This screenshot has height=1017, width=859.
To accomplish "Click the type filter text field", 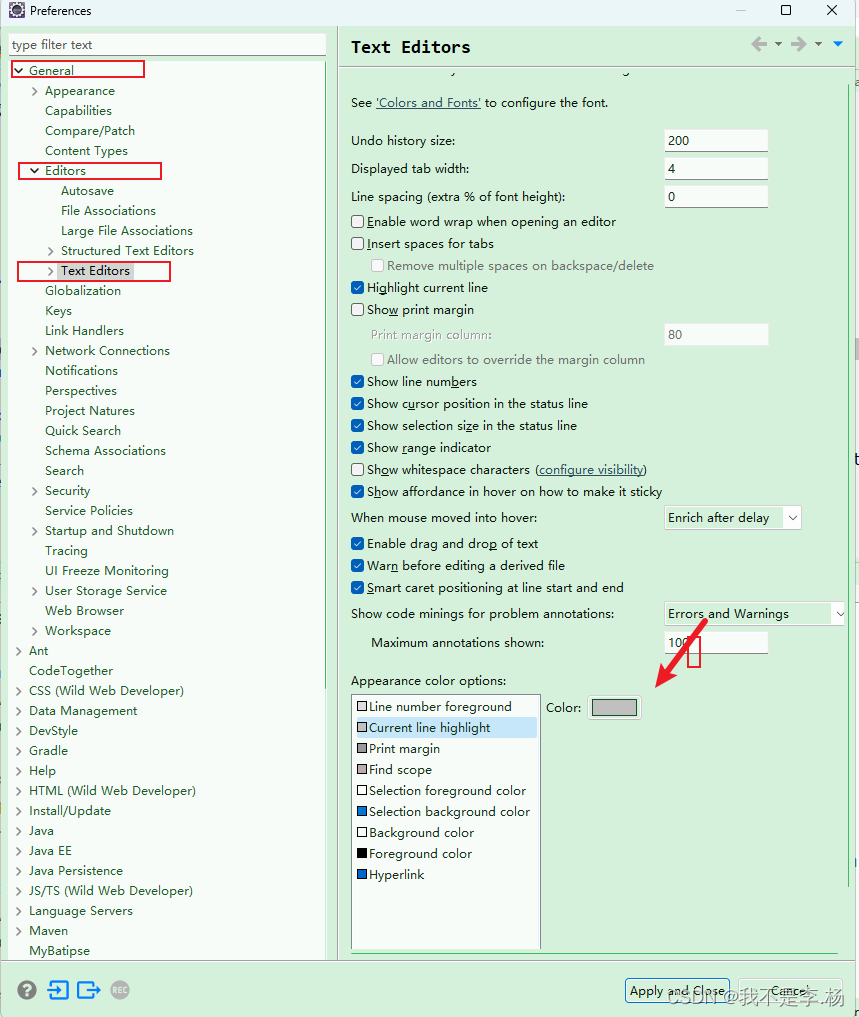I will [x=167, y=45].
